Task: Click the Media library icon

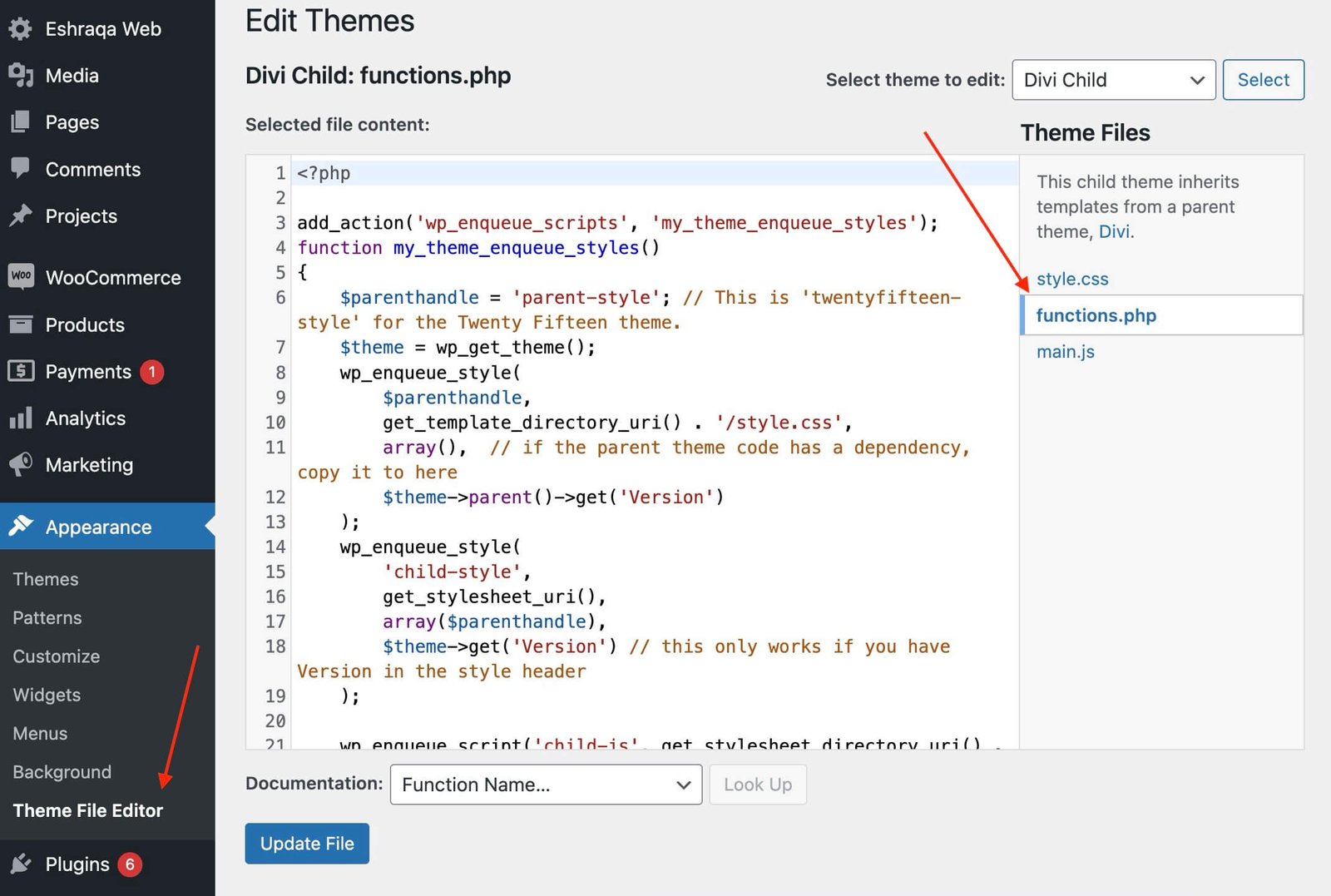Action: click(21, 76)
